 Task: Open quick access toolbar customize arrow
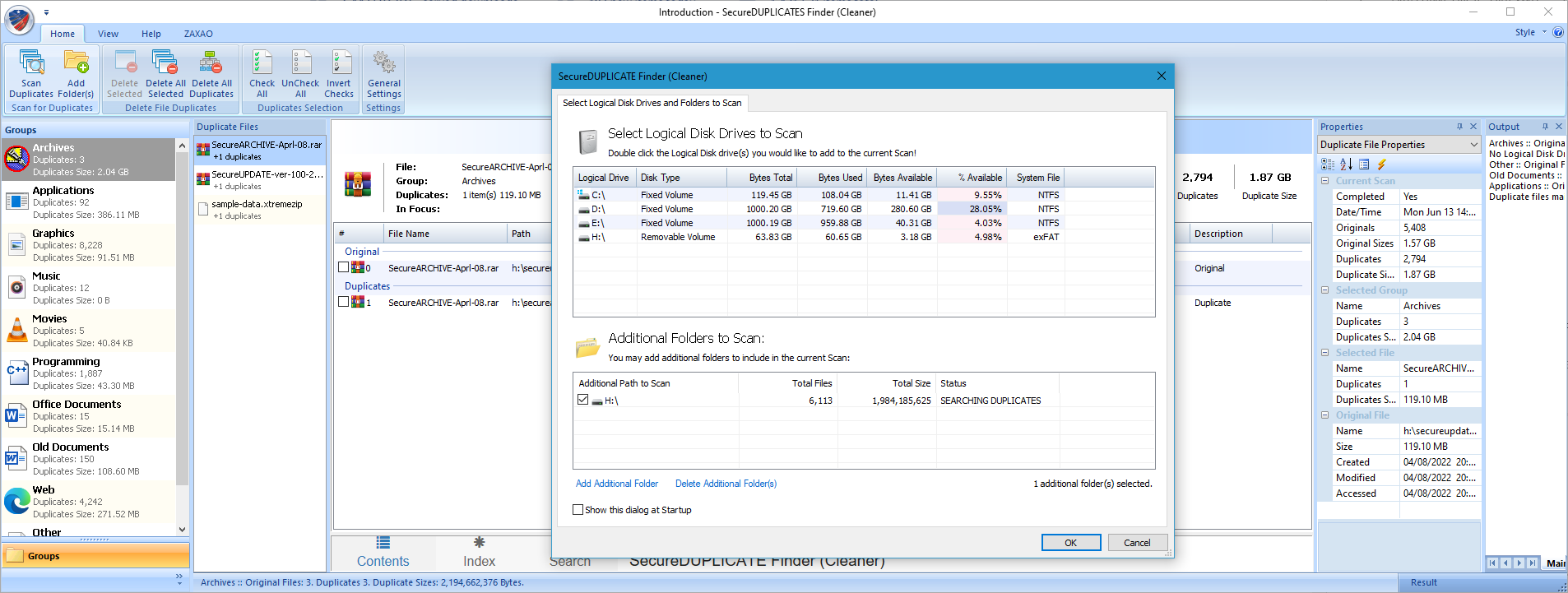[x=46, y=12]
